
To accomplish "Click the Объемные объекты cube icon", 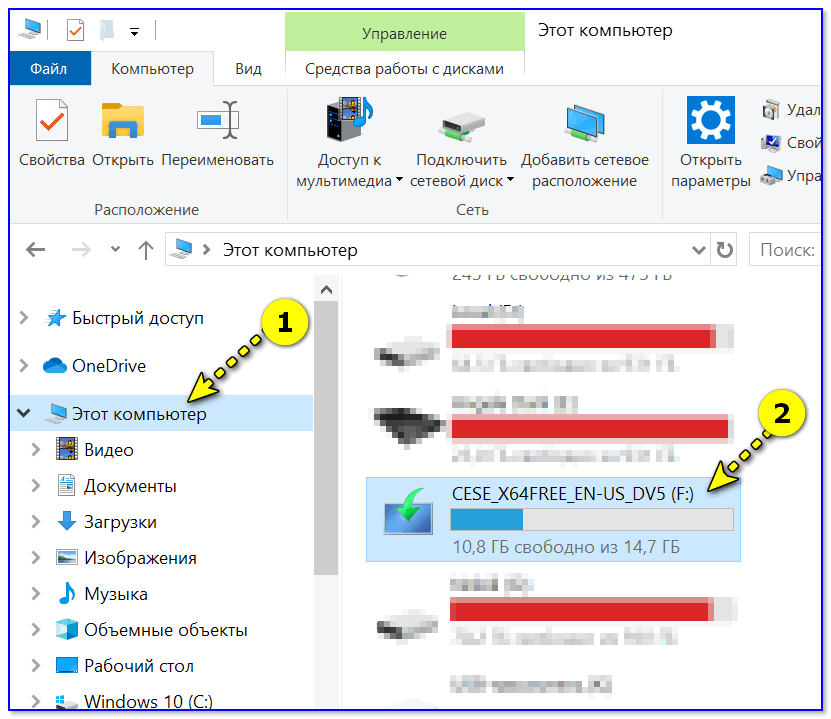I will tap(67, 629).
